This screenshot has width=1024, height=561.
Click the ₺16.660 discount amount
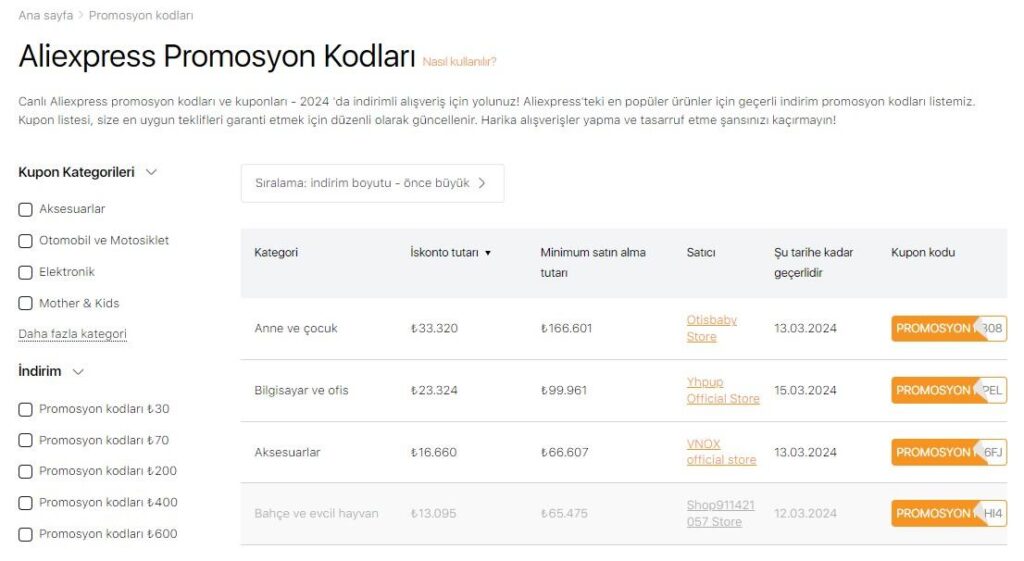pos(434,452)
